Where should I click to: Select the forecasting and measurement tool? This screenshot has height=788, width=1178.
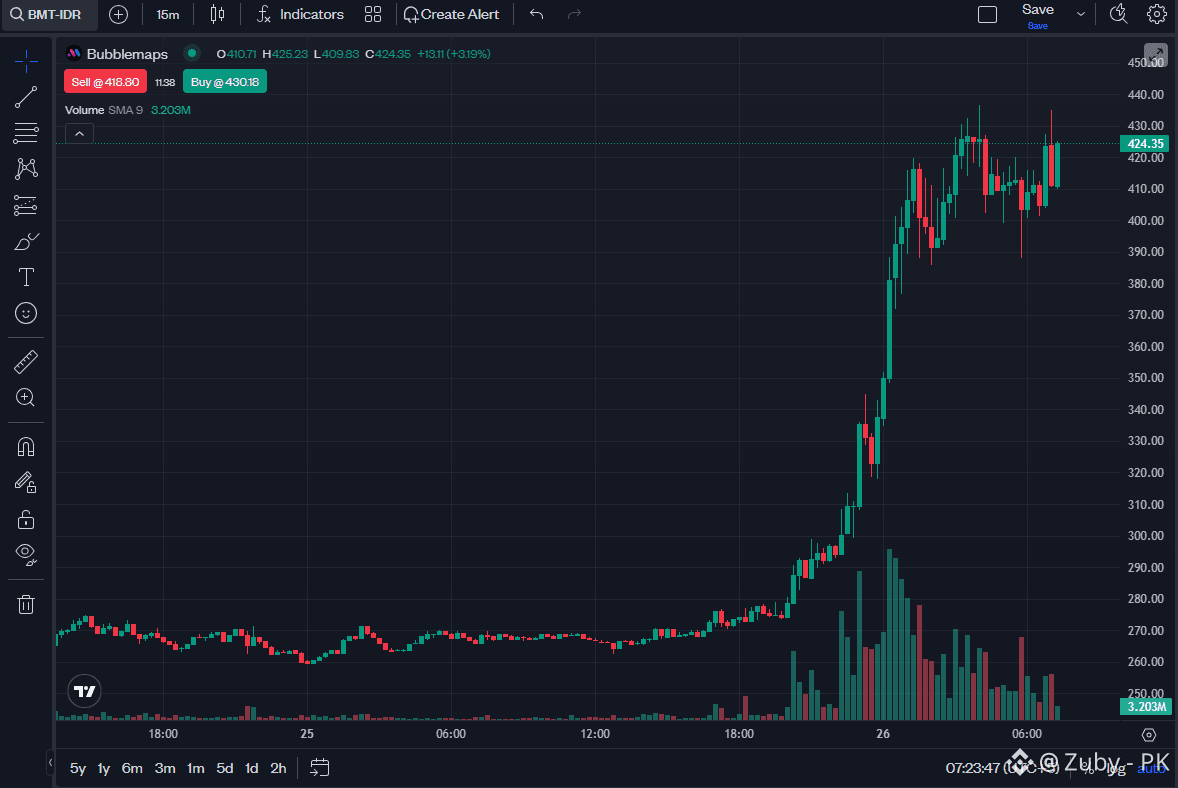(26, 205)
